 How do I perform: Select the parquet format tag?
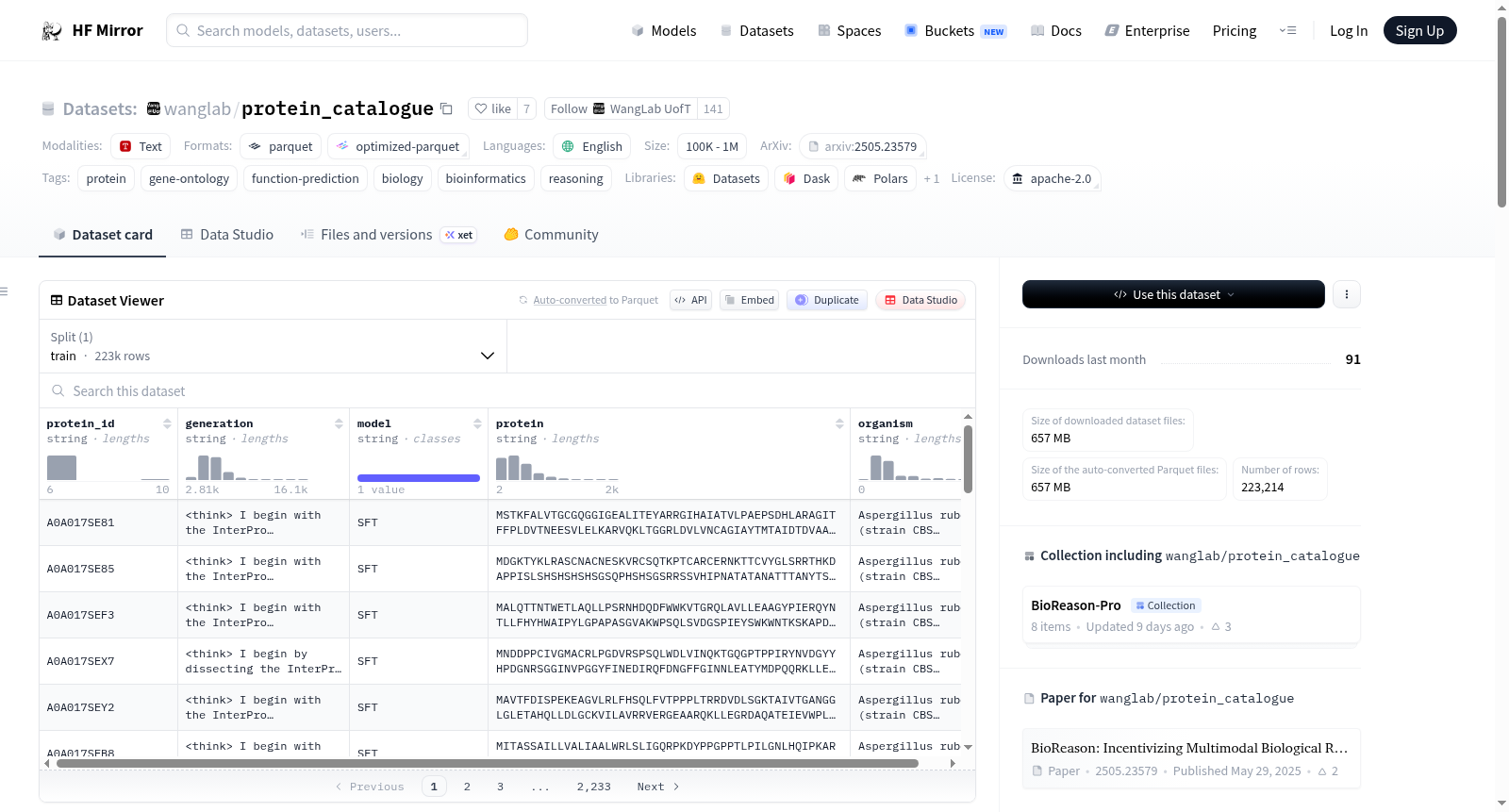click(280, 146)
